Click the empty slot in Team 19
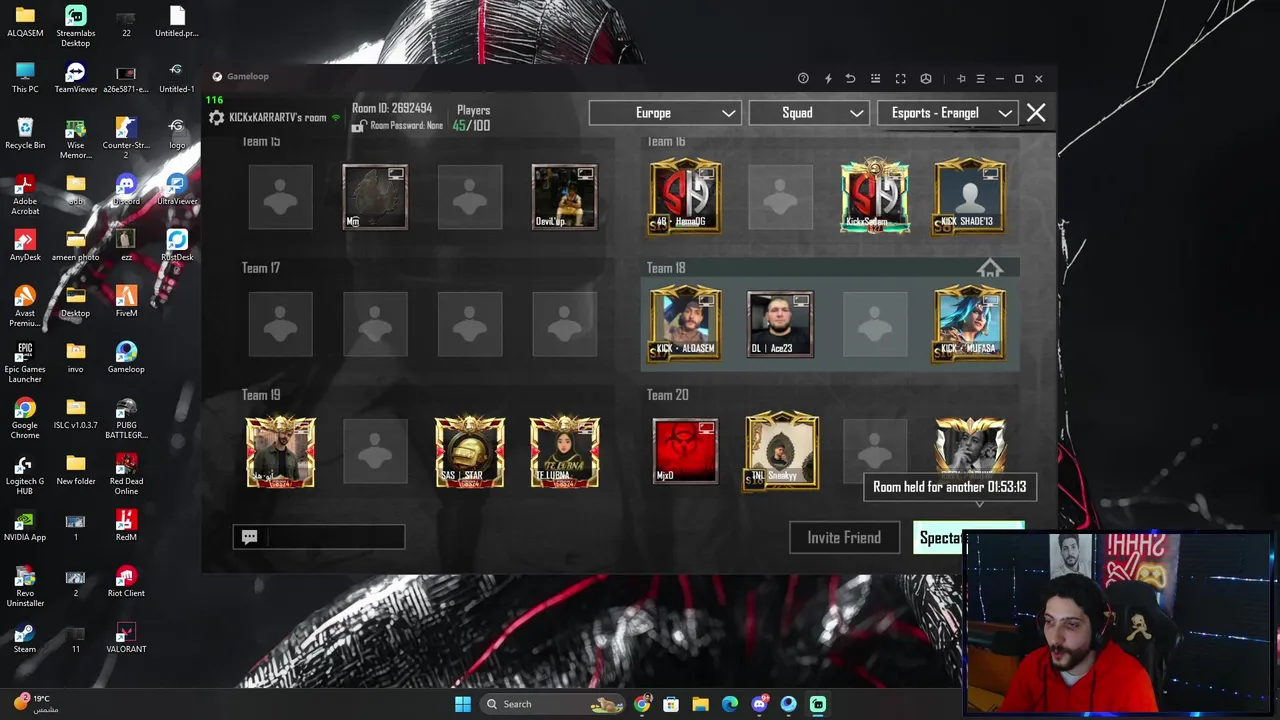1280x720 pixels. pos(375,452)
